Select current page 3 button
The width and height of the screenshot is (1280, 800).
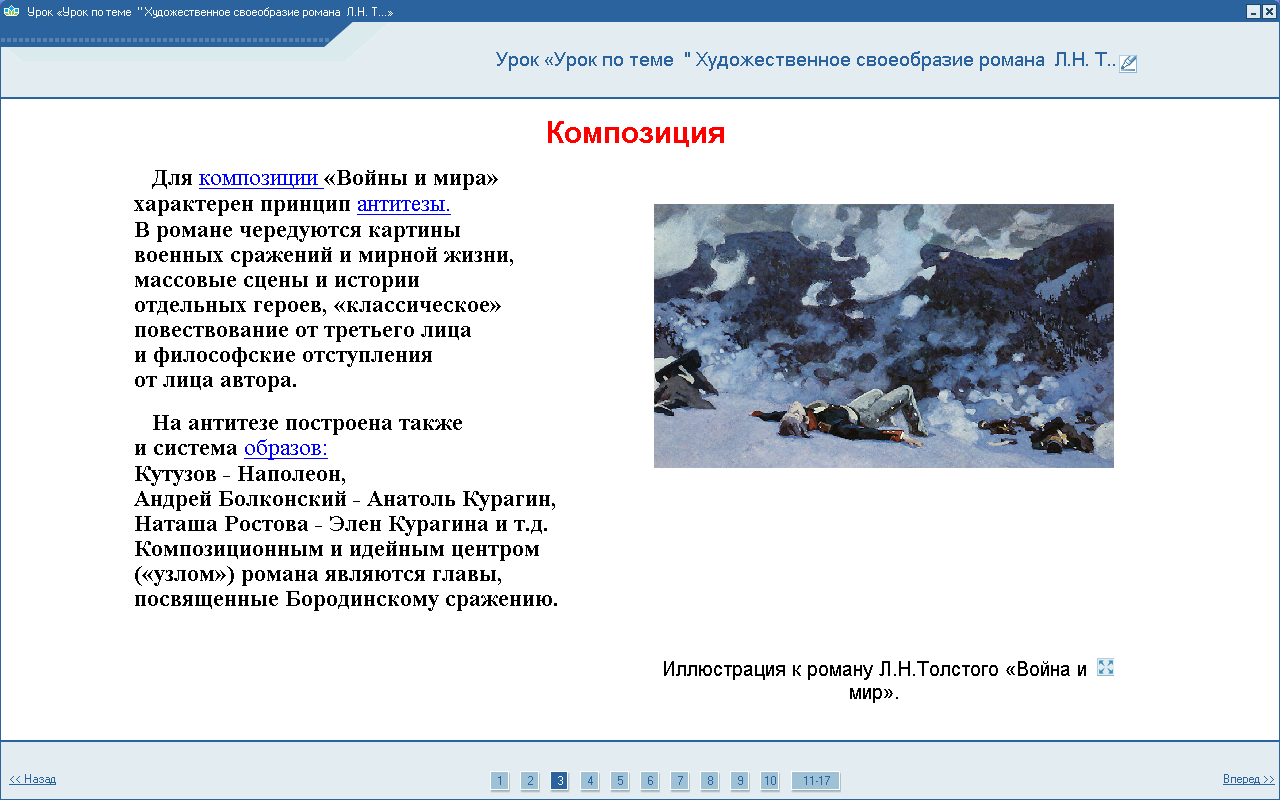560,781
